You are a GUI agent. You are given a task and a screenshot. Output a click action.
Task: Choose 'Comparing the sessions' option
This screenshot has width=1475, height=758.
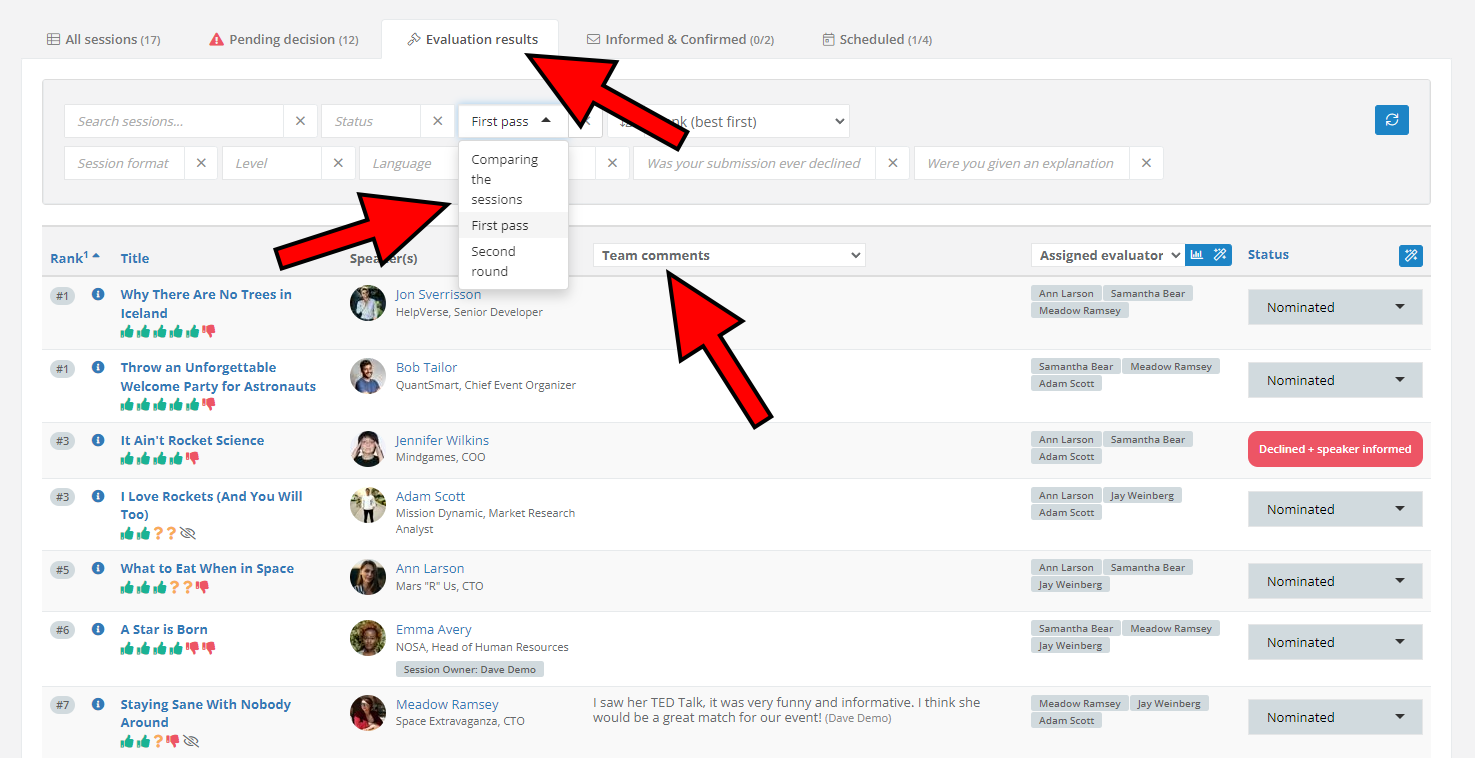pyautogui.click(x=504, y=179)
